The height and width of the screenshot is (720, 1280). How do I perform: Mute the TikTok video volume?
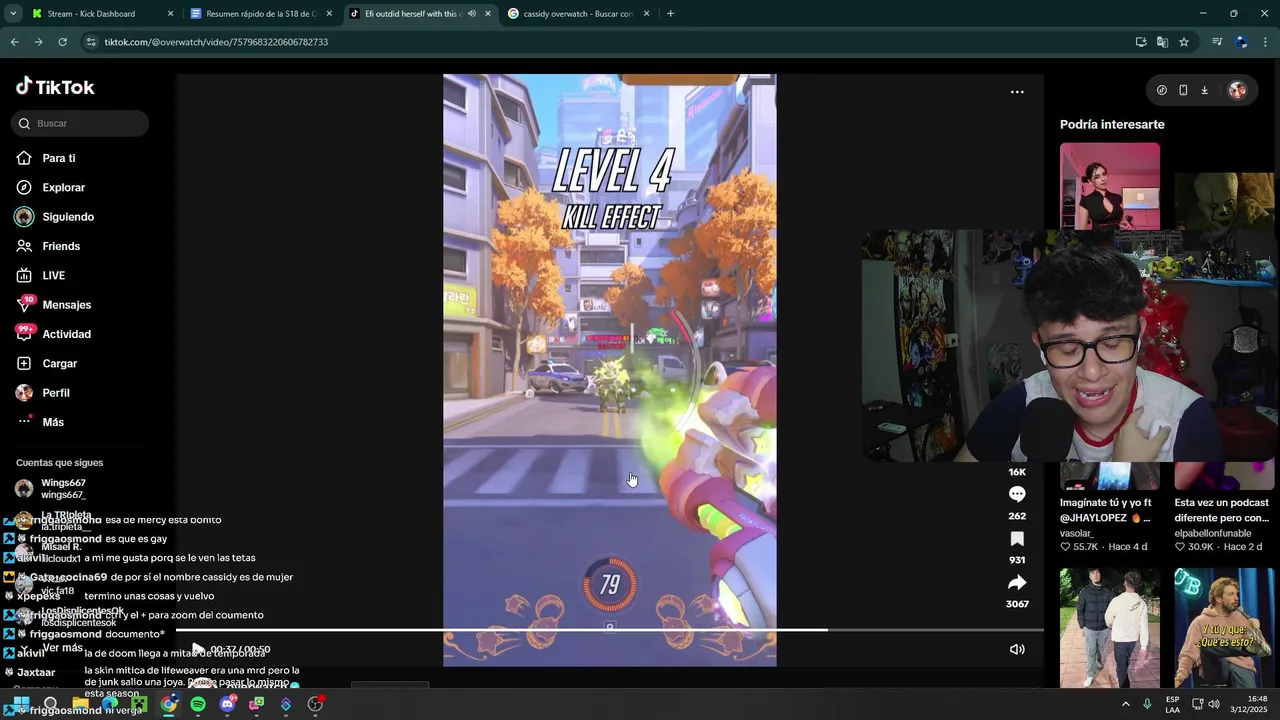(1017, 649)
